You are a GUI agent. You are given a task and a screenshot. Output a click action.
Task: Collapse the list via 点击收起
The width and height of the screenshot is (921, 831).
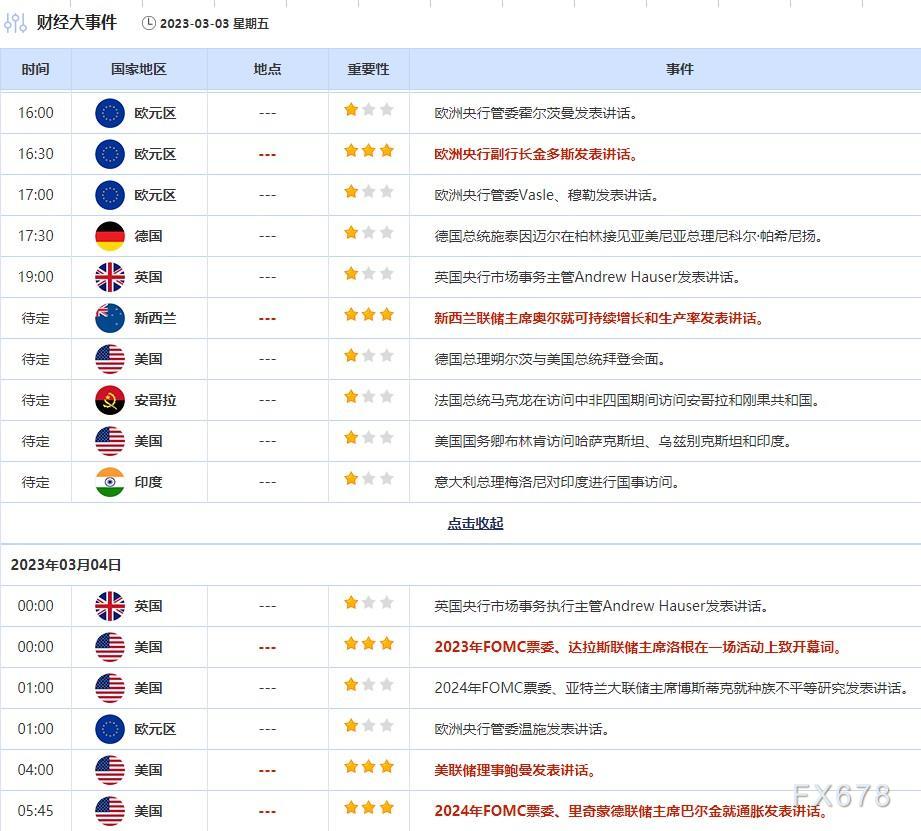[x=475, y=523]
